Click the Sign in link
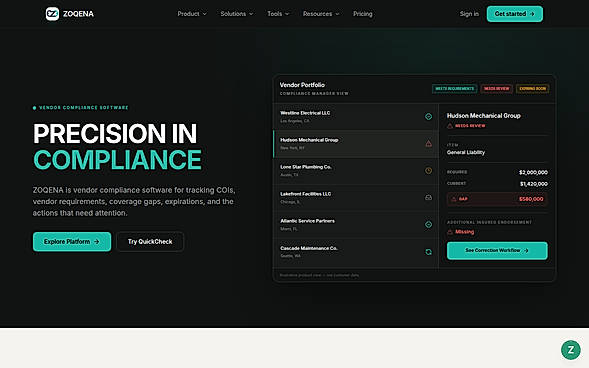This screenshot has height=368, width=589. pos(469,14)
